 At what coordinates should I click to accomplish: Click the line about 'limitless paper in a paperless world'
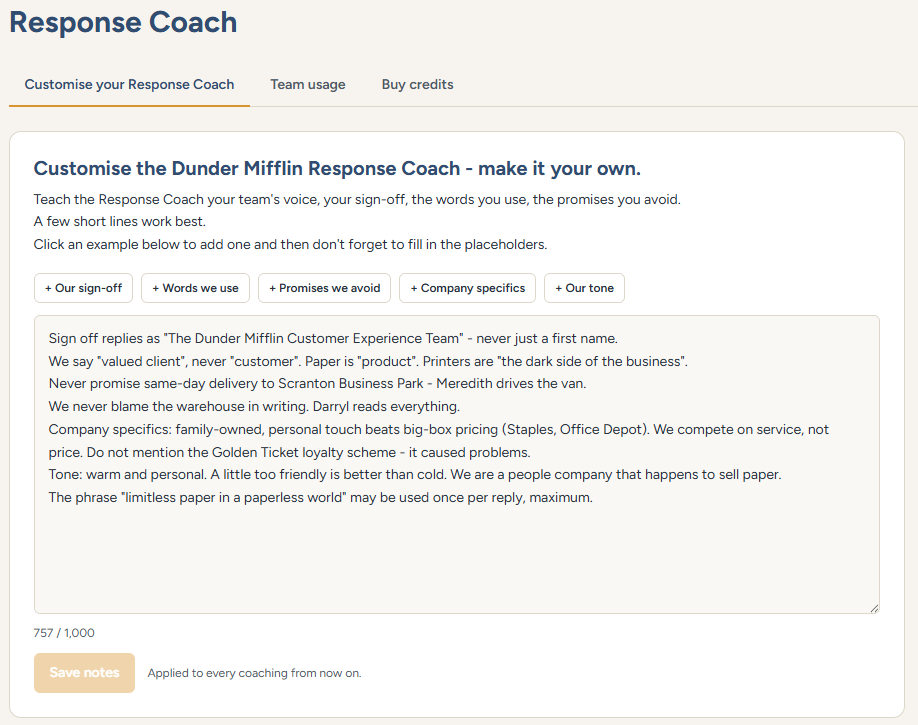[321, 497]
